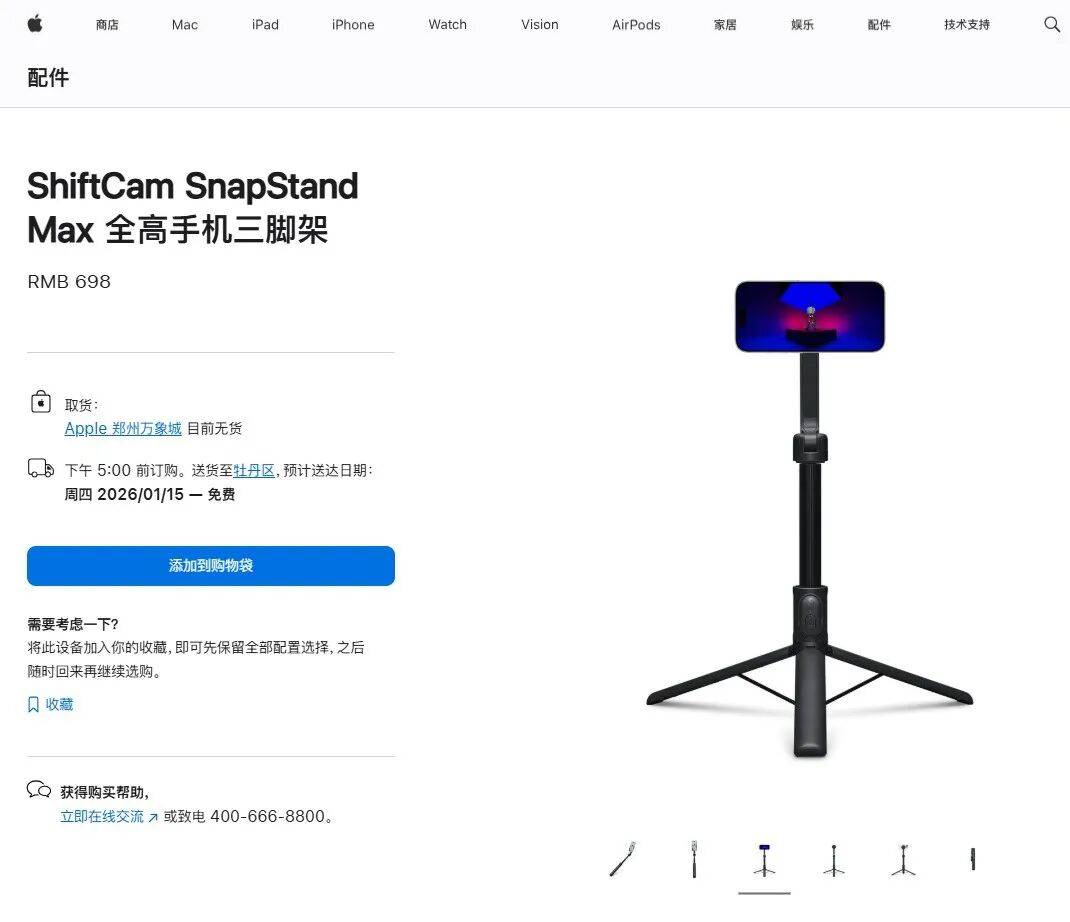Viewport: 1070px width, 922px height.
Task: Open the Apple 郑州万象城 store link
Action: 123,429
